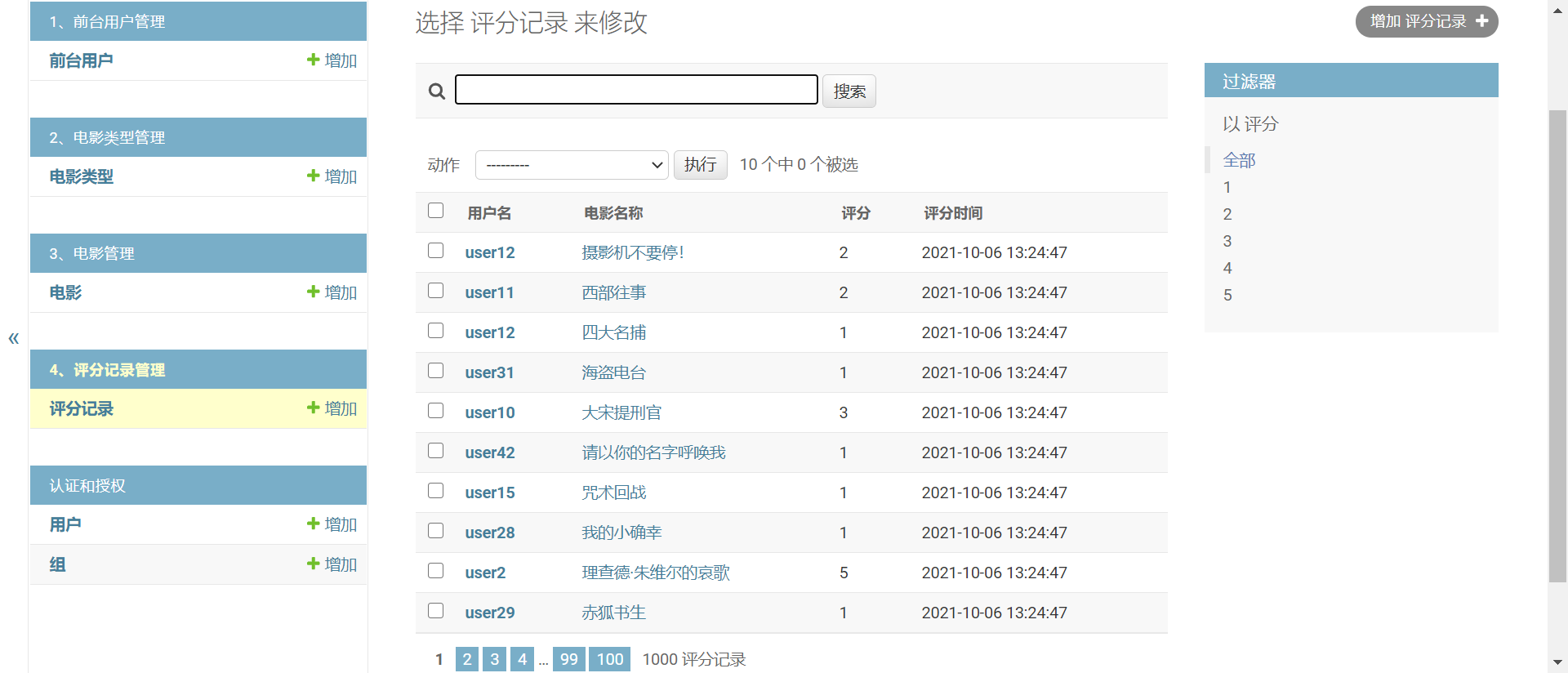
Task: Filter ratings by score 1
Action: (x=1227, y=187)
